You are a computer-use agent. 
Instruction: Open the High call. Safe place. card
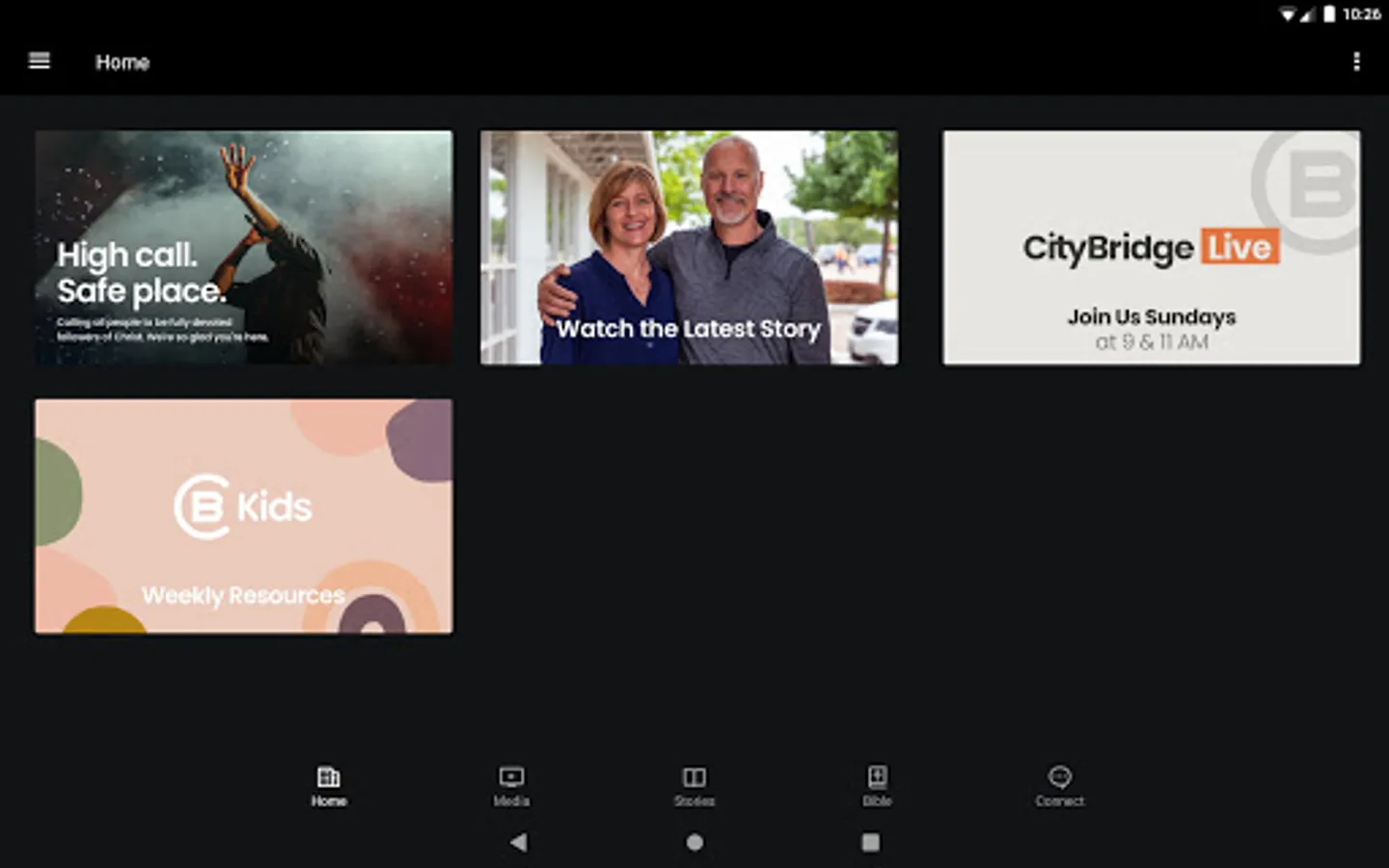point(244,248)
